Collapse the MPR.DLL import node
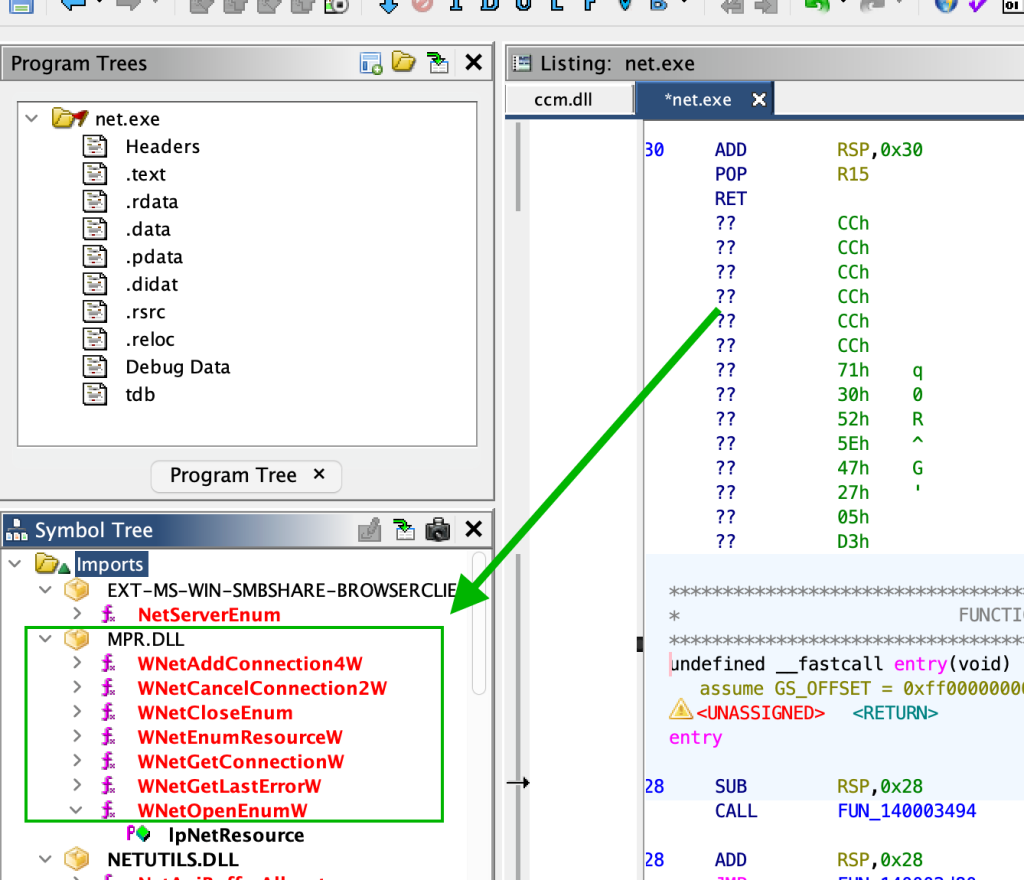This screenshot has width=1024, height=880. click(45, 639)
